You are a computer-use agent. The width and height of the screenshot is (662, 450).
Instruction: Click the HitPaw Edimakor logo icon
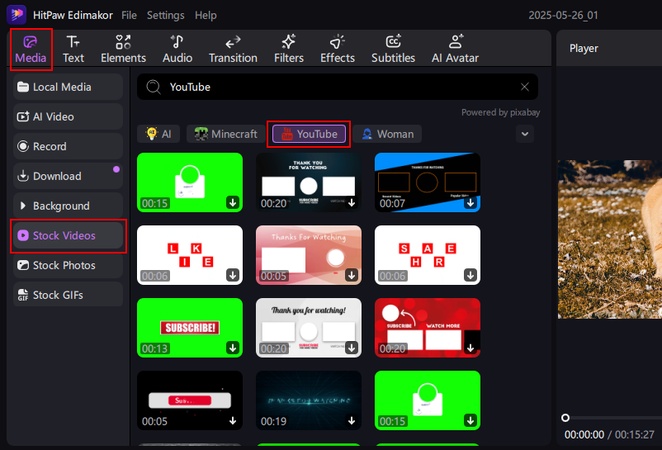[x=16, y=14]
